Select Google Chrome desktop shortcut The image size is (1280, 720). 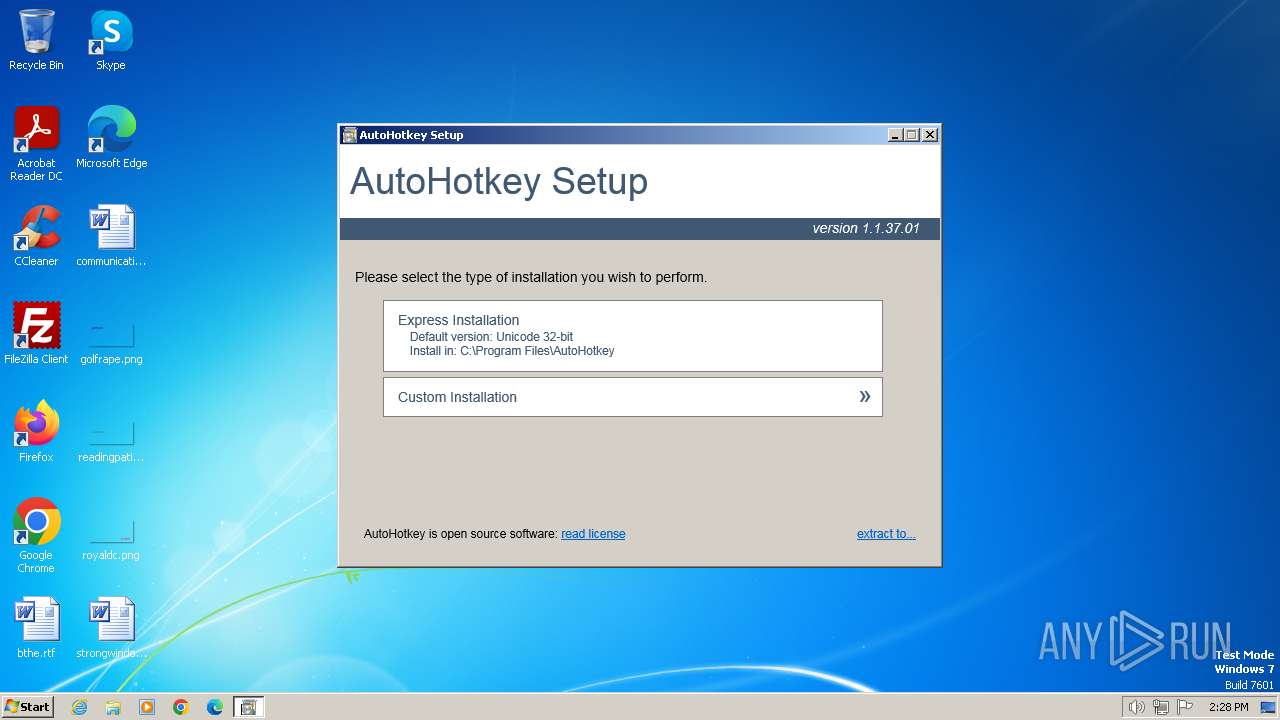click(36, 536)
